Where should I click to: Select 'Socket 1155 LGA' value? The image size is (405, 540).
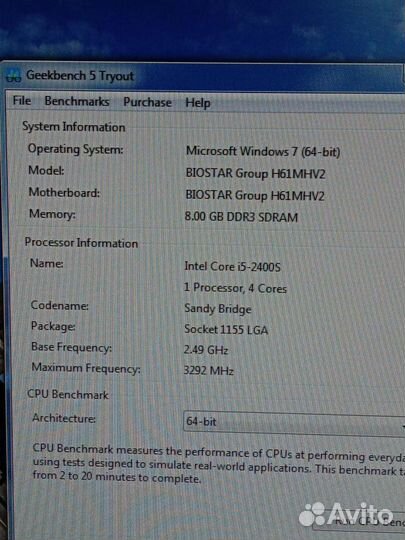point(226,330)
